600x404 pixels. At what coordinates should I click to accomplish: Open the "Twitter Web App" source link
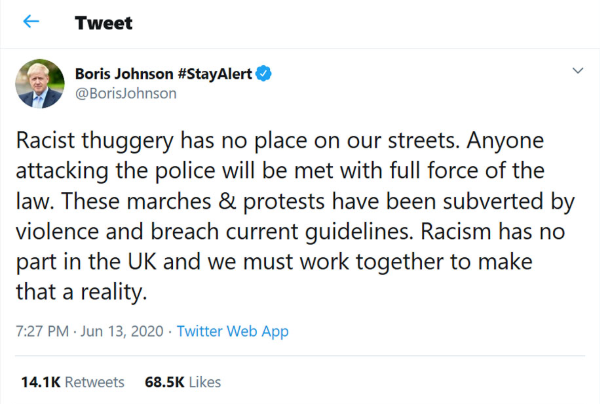[x=232, y=331]
